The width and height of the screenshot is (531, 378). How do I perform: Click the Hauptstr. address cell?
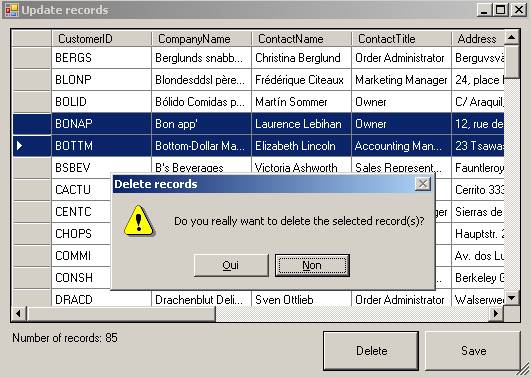click(x=478, y=234)
